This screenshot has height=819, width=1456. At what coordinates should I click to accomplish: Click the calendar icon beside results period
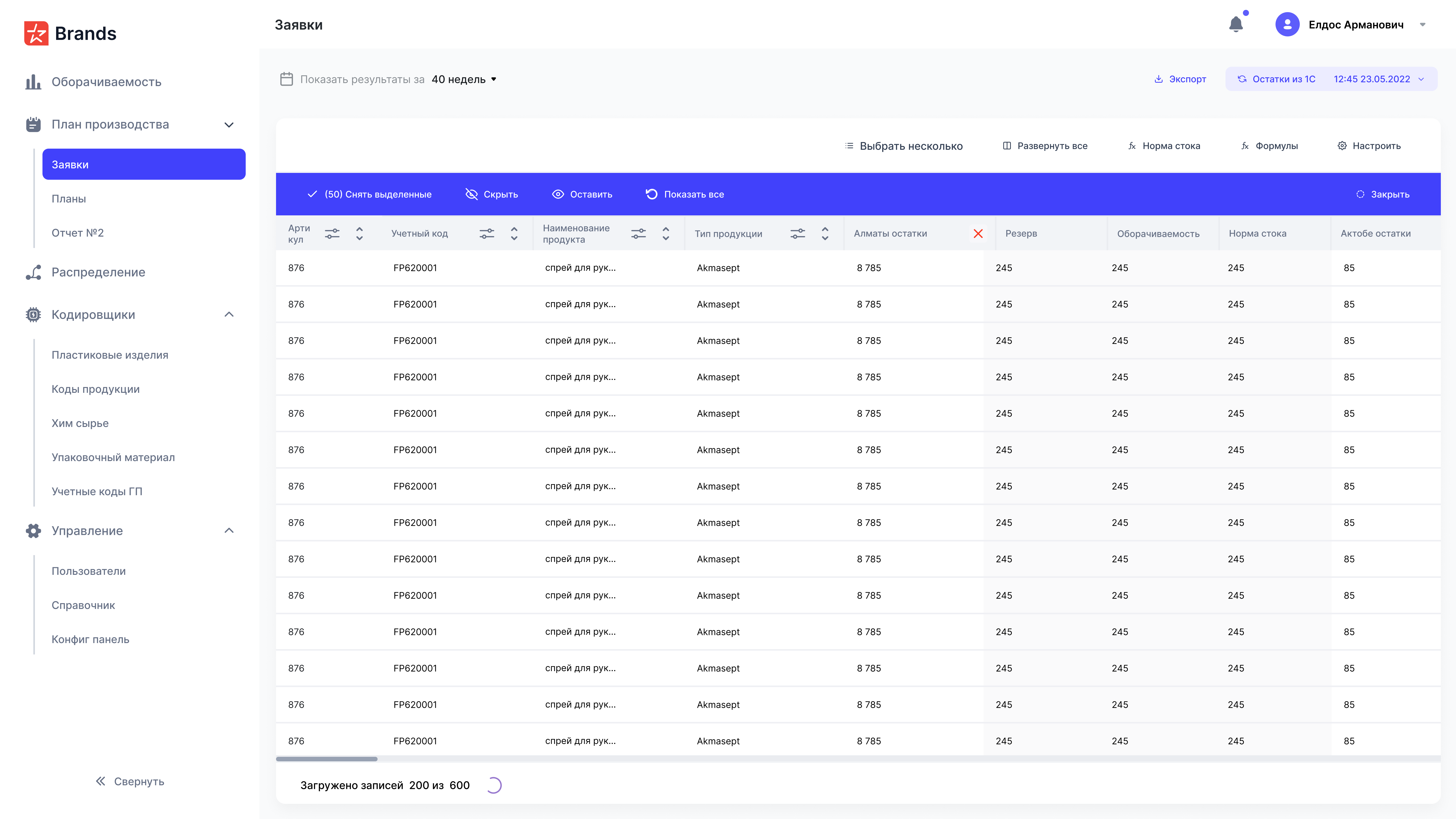[x=287, y=79]
